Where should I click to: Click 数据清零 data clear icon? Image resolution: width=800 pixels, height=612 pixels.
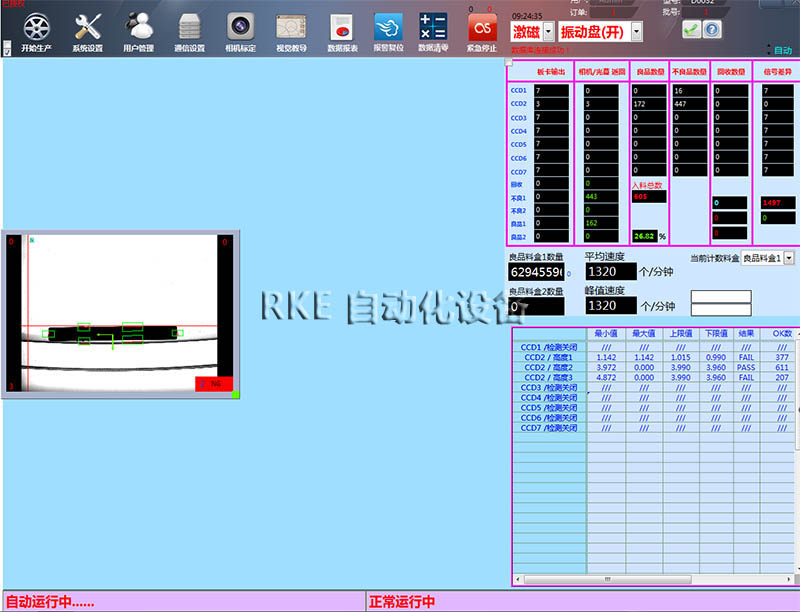[x=433, y=30]
